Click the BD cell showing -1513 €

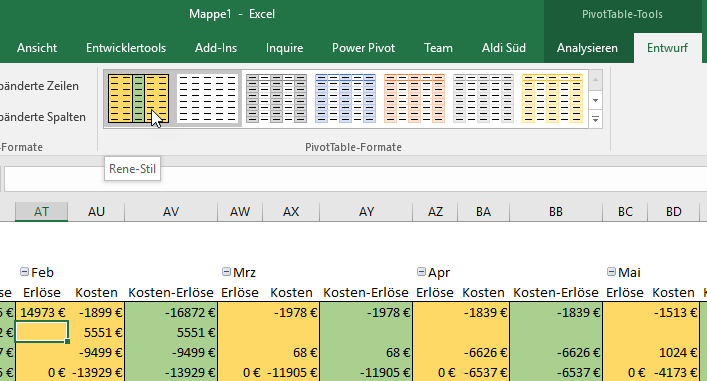click(674, 312)
